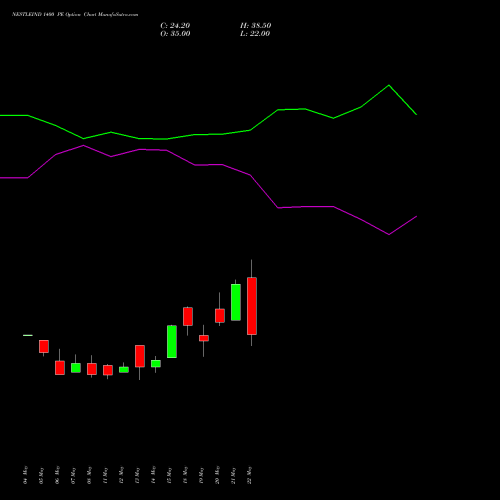
Task: Select the 04 May date label
Action: pyautogui.click(x=25, y=475)
